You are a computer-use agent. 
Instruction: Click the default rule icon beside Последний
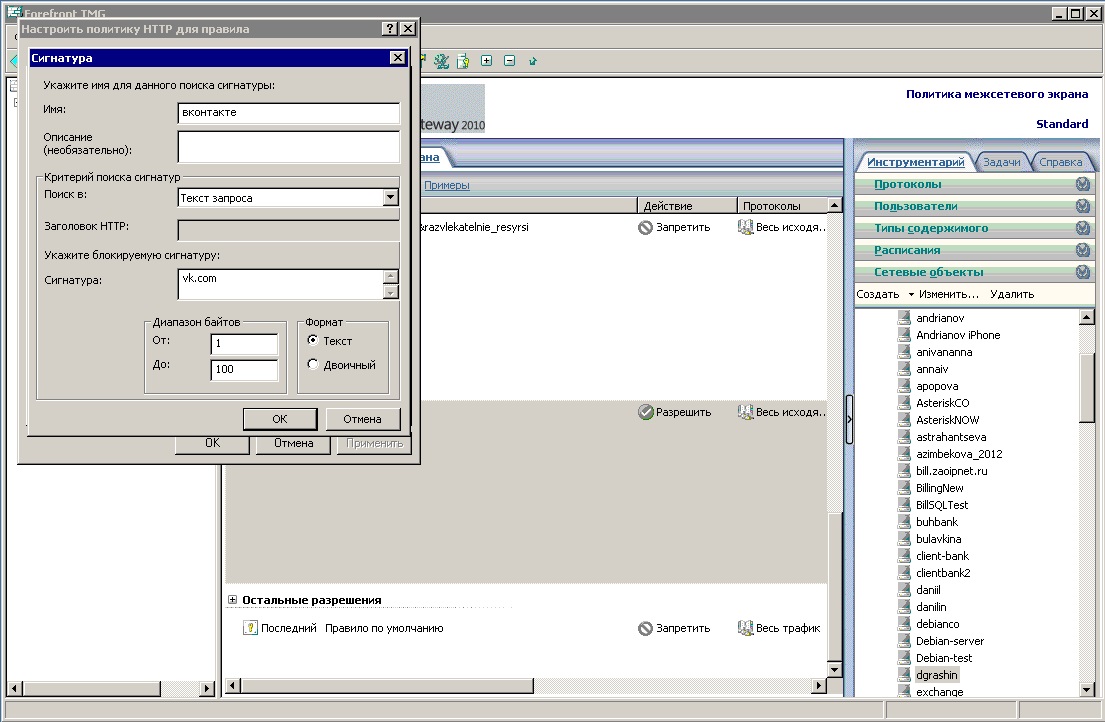click(x=251, y=628)
